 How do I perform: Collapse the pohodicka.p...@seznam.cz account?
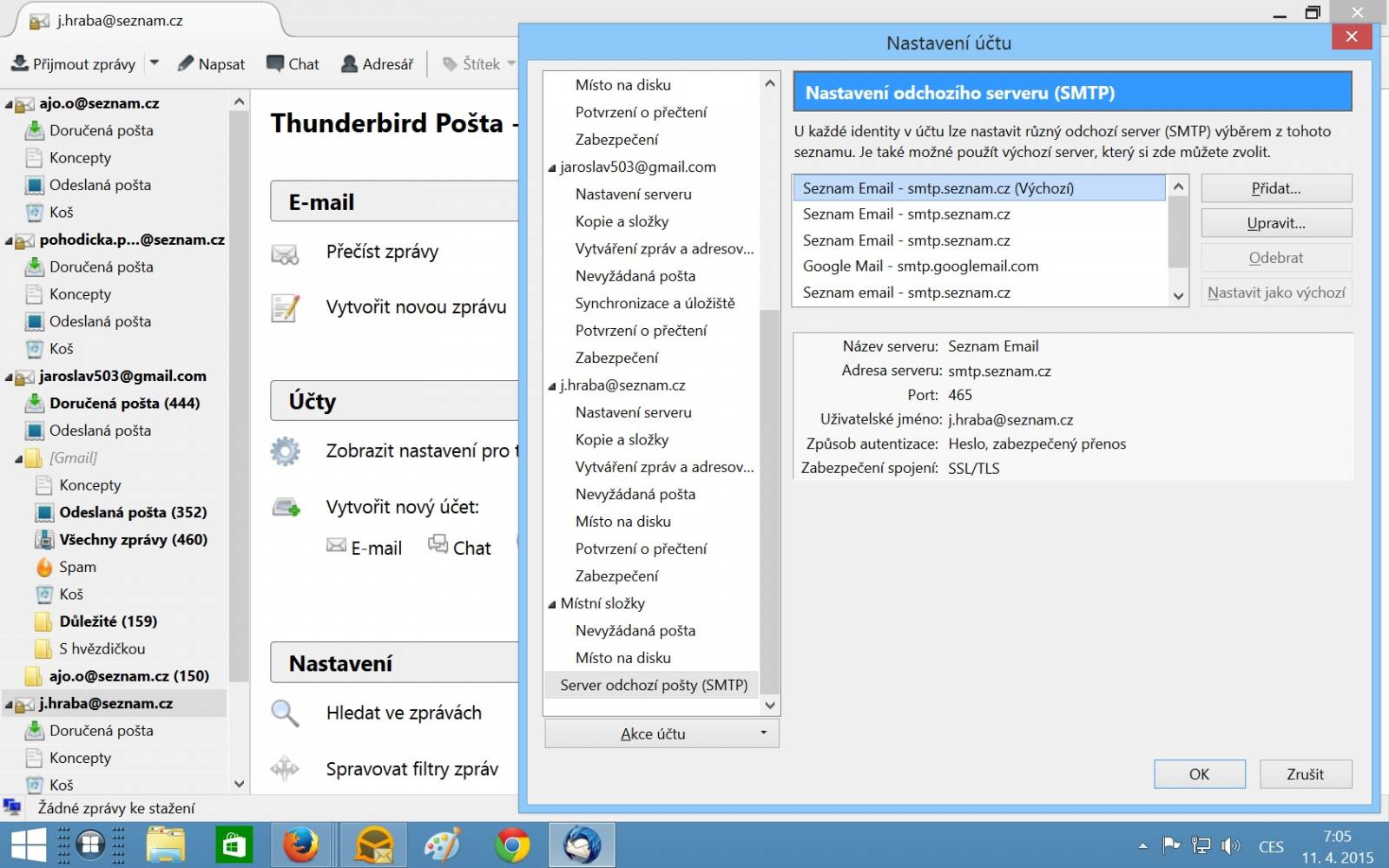point(9,240)
